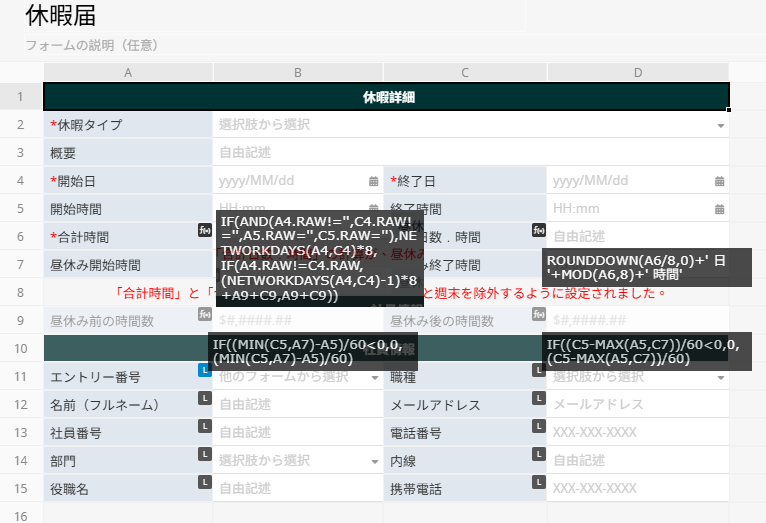Click the L icon beside 名前（フルネーム）
The width and height of the screenshot is (766, 523).
[x=204, y=399]
